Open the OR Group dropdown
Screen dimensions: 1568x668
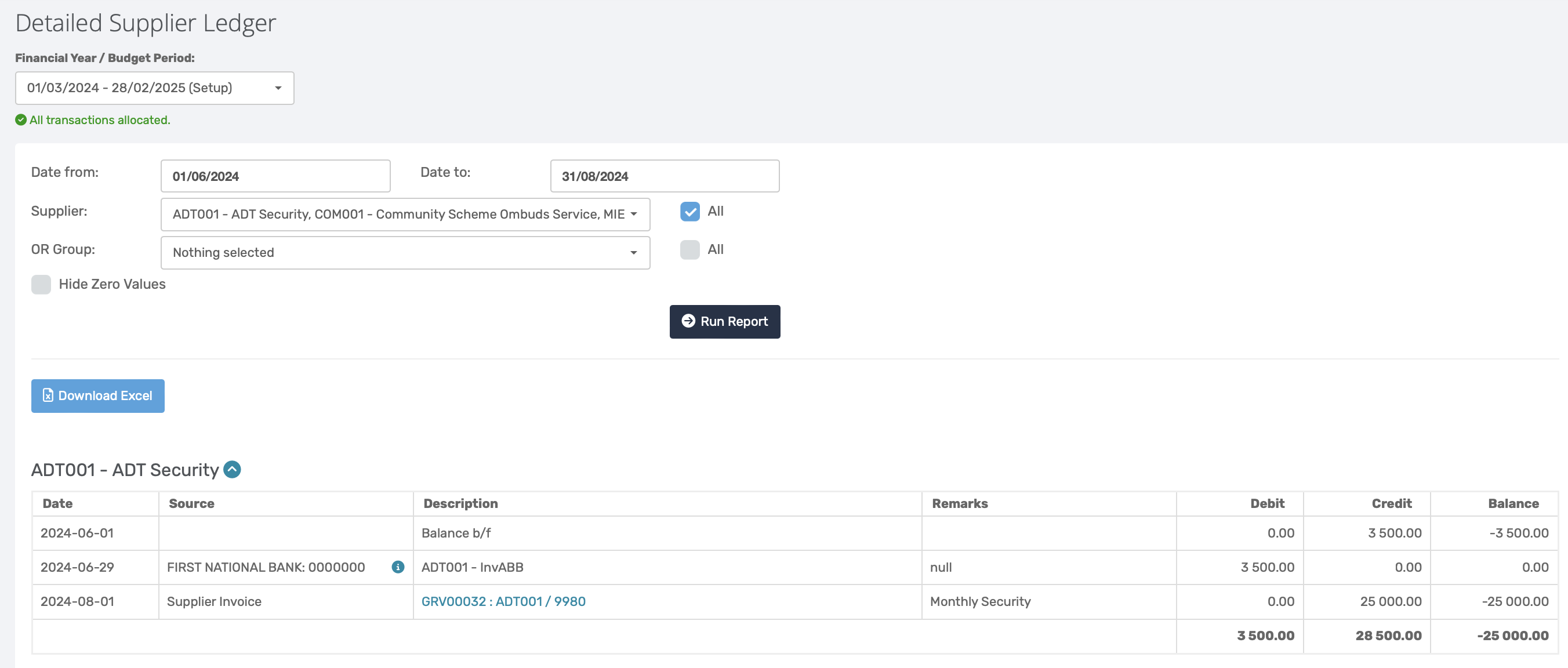[405, 253]
